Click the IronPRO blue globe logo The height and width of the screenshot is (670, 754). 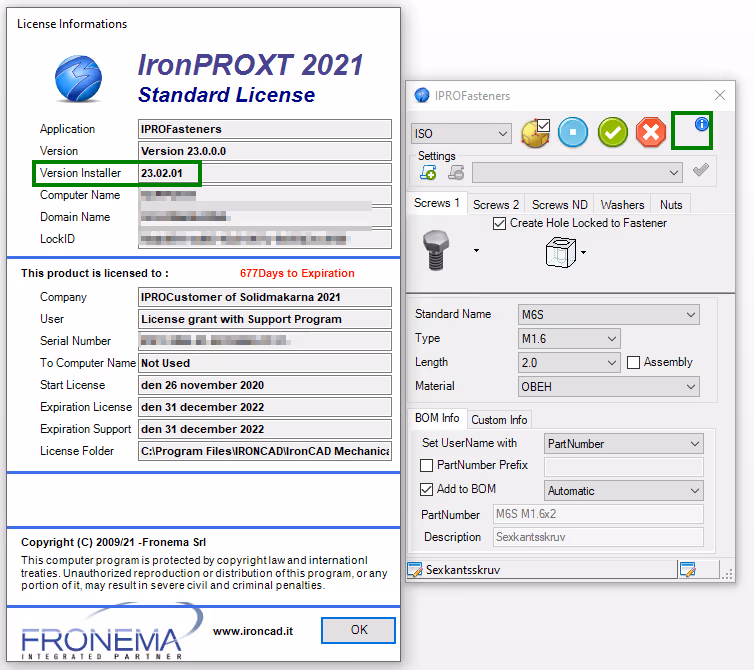78,78
